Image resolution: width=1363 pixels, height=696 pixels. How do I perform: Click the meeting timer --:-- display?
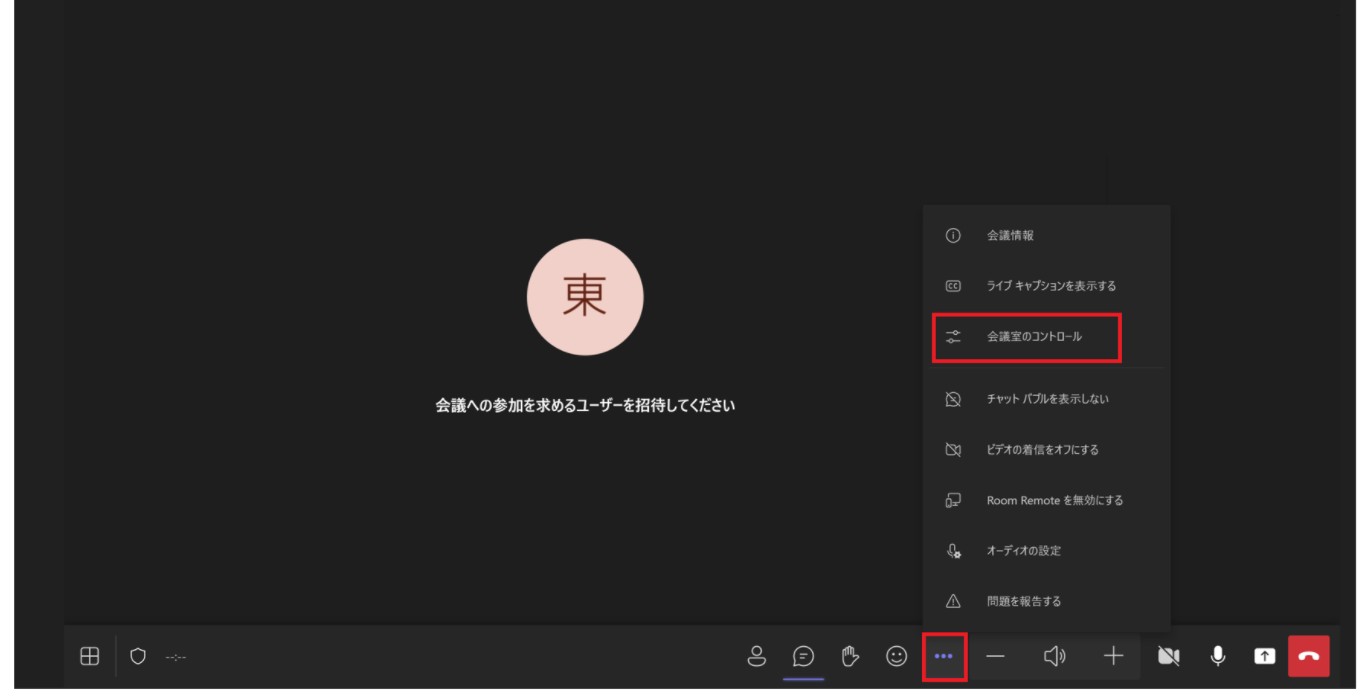(176, 657)
